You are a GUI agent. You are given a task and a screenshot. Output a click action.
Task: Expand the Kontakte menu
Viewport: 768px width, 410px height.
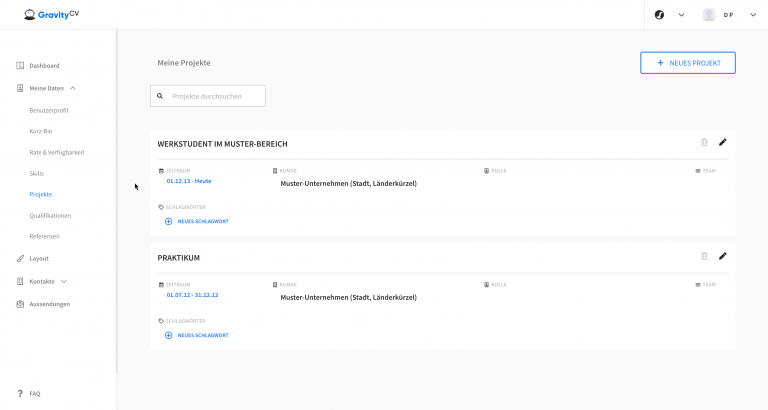[x=64, y=282]
